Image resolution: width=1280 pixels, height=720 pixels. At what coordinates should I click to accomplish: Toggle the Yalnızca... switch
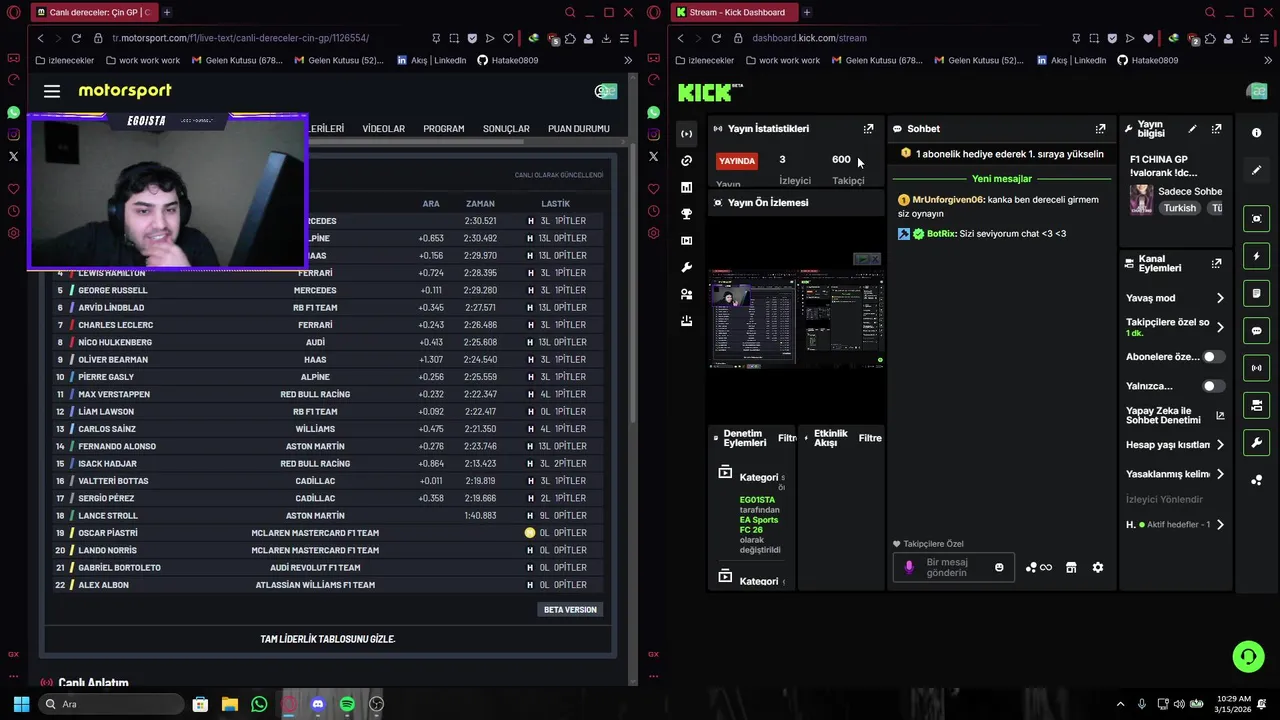pos(1213,386)
